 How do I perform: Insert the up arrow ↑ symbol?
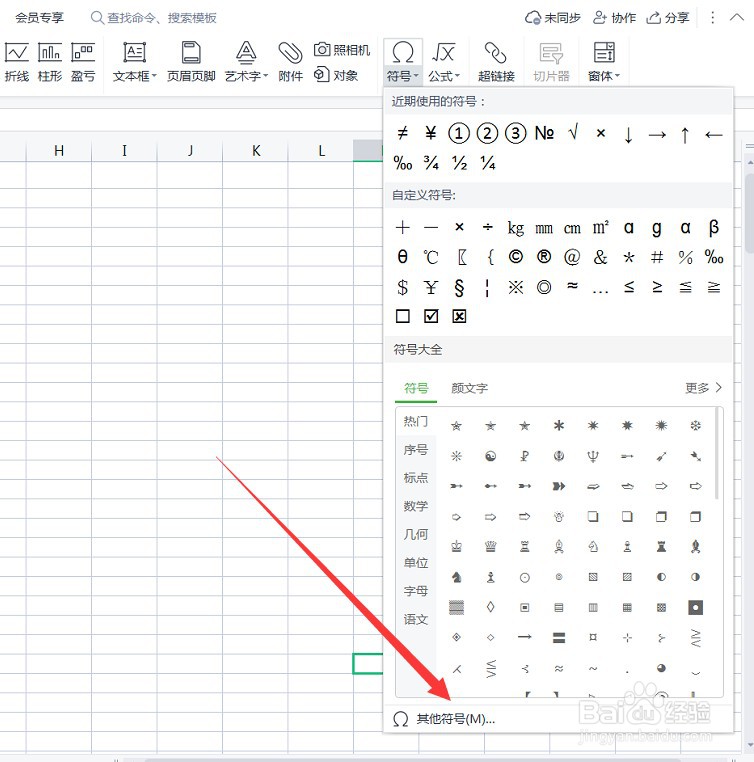tap(685, 134)
